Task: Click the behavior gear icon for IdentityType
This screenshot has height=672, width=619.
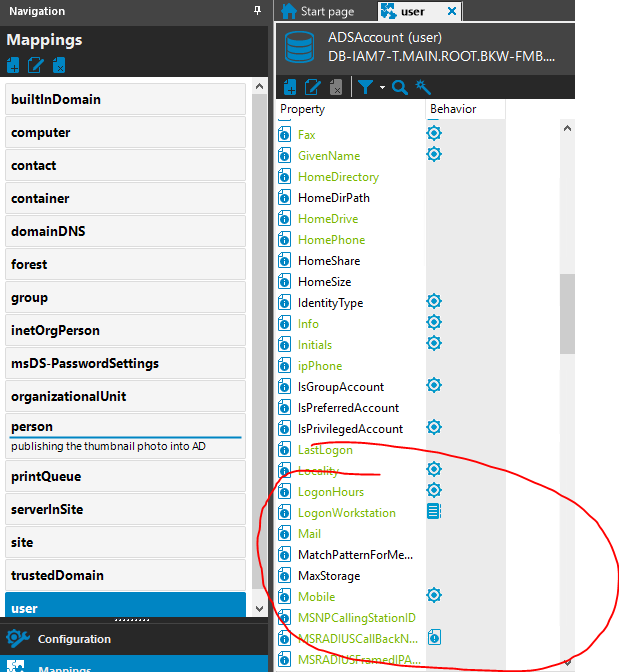Action: (x=434, y=301)
